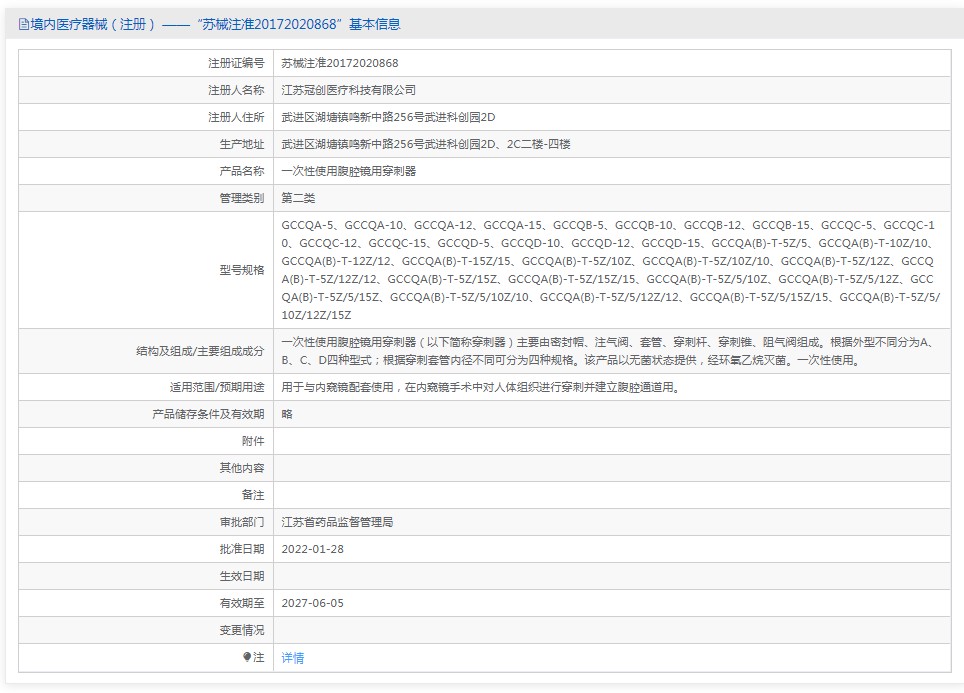The height and width of the screenshot is (693, 964).
Task: Open the 详情 link in the note row
Action: (292, 658)
